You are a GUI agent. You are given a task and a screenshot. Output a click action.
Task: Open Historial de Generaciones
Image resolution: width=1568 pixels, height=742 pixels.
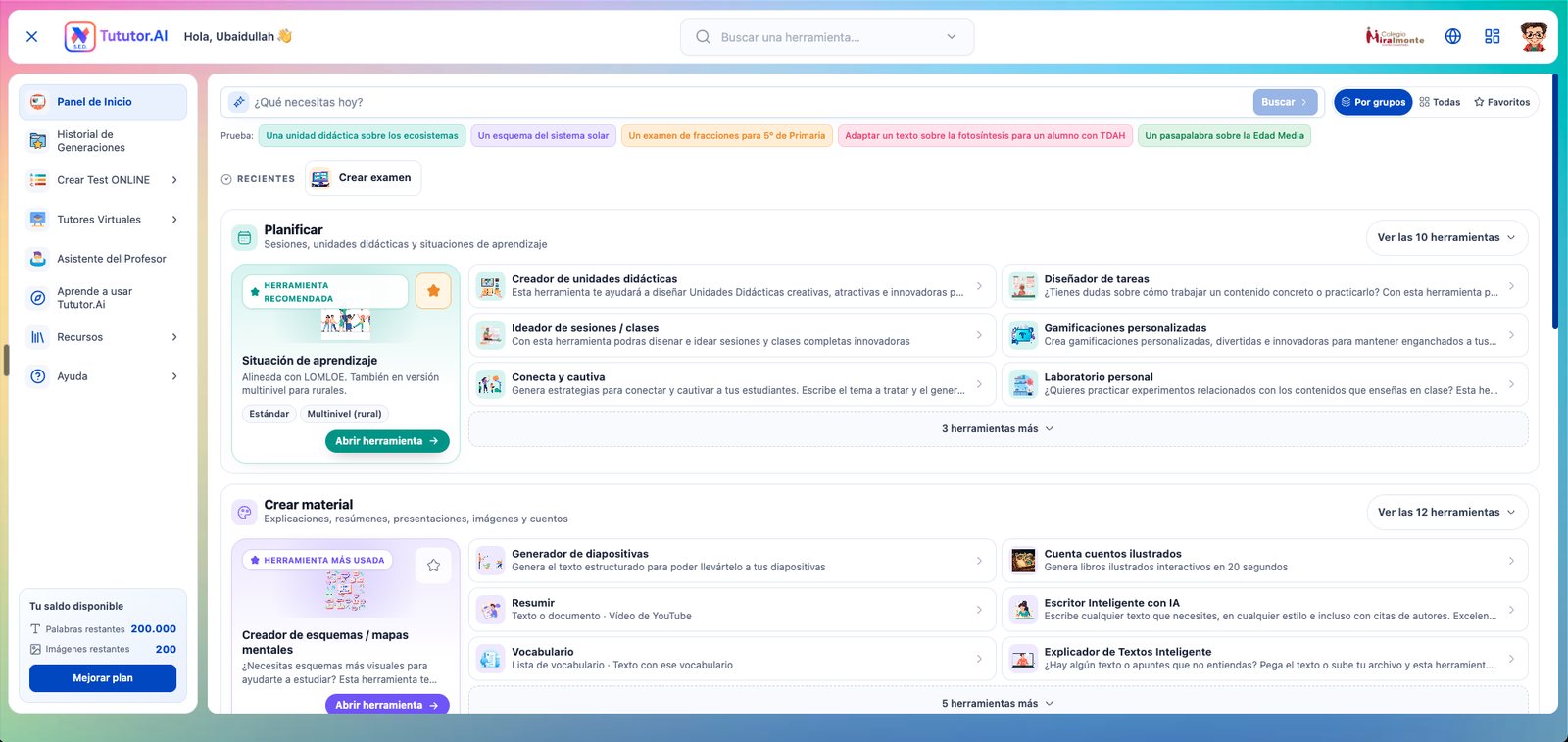click(103, 141)
